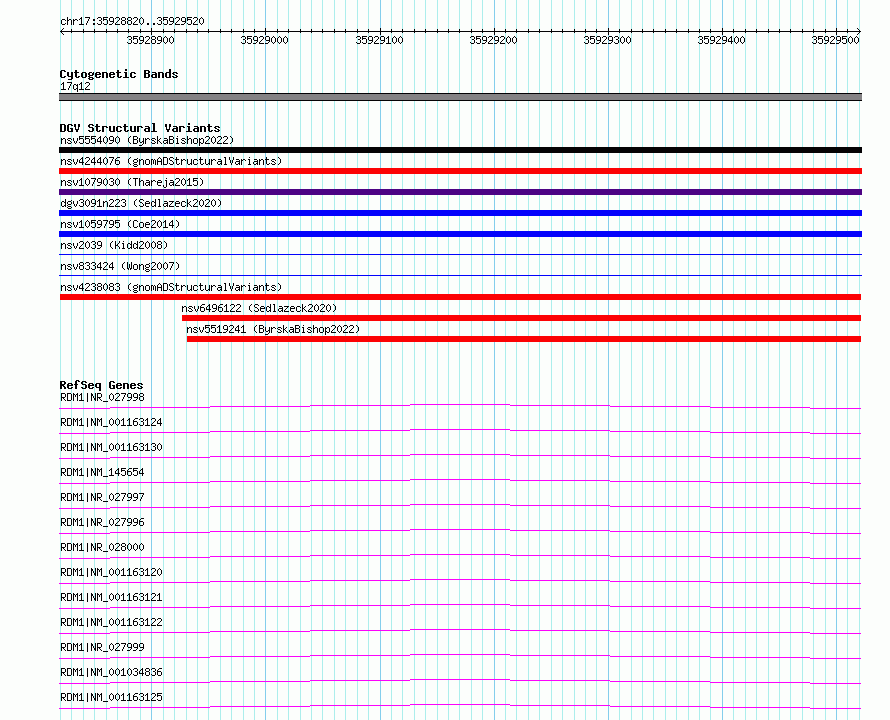Open variant nsv1079030 (Thareja2015)
The width and height of the screenshot is (890, 720).
(x=132, y=182)
